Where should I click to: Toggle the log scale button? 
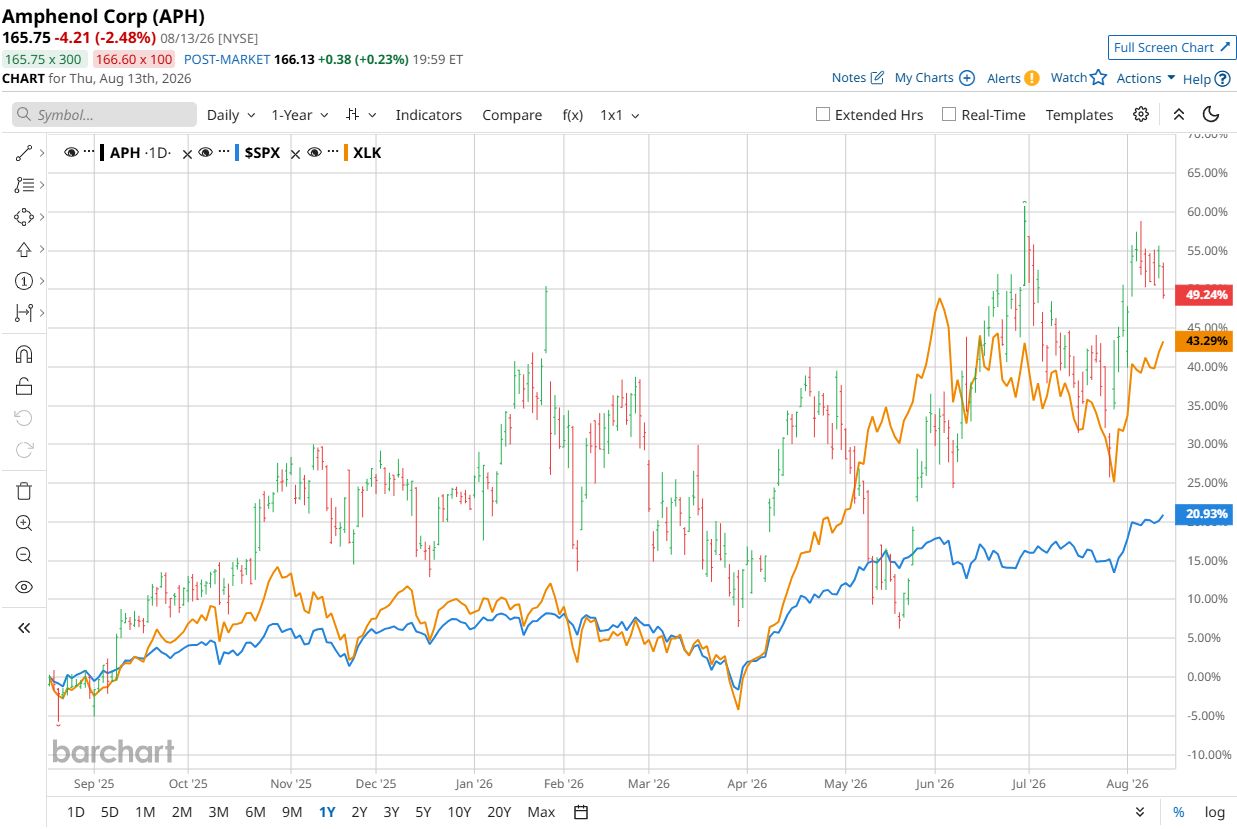tap(1214, 812)
